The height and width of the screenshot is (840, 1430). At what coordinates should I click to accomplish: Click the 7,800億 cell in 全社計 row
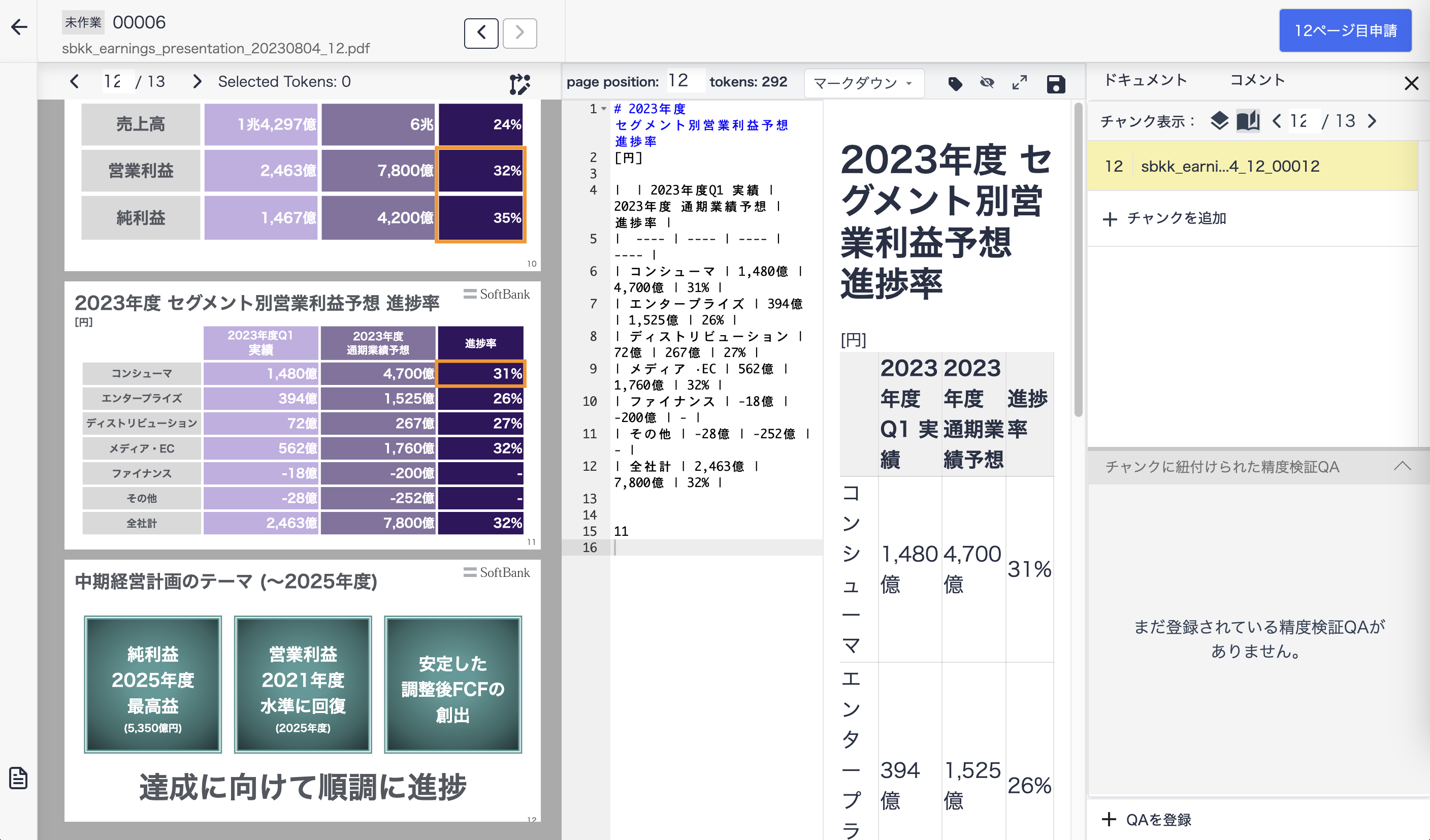tap(378, 523)
